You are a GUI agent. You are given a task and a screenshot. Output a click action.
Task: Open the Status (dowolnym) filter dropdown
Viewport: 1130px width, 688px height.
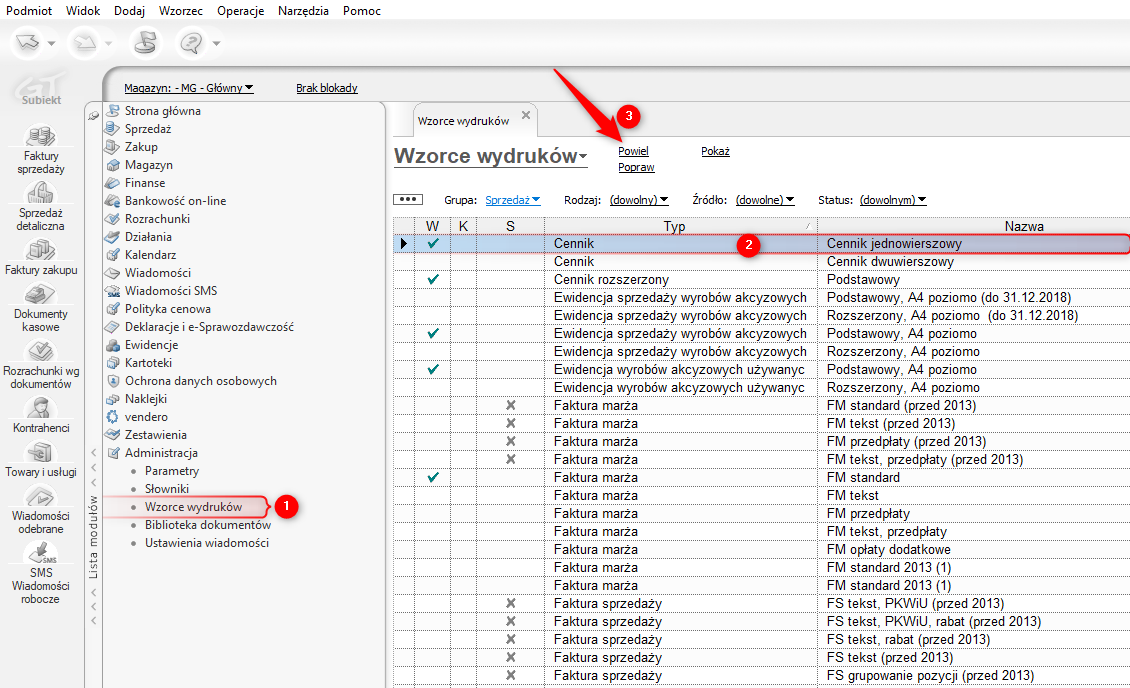point(893,200)
